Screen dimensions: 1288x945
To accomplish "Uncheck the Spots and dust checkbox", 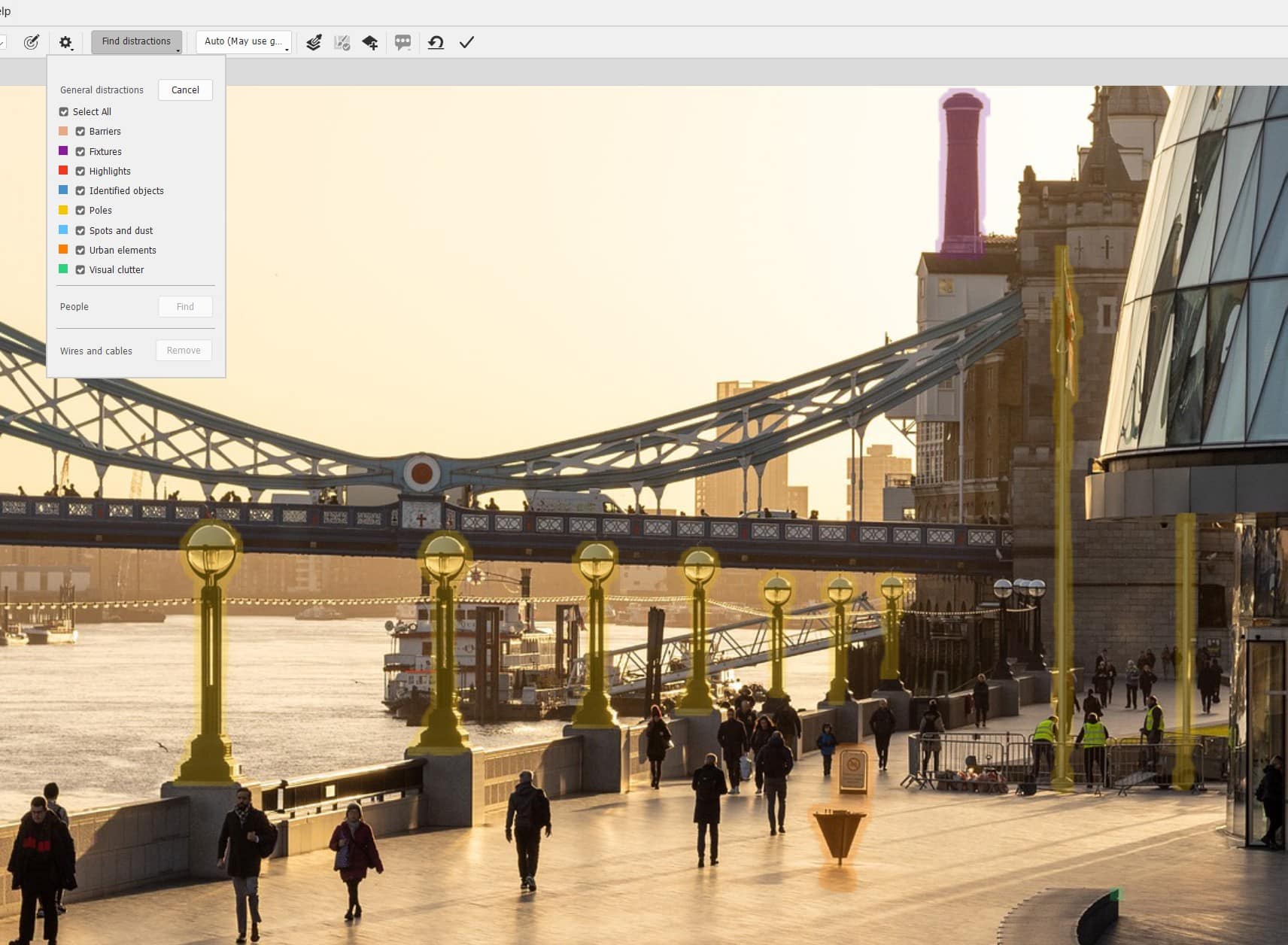I will click(80, 230).
